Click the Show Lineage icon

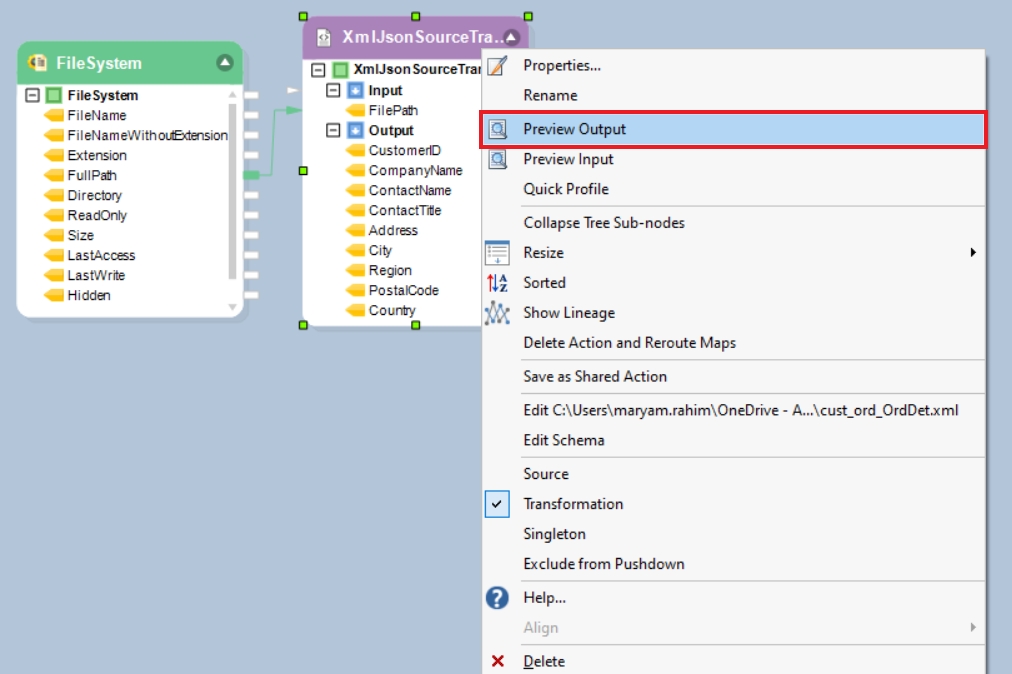click(497, 313)
